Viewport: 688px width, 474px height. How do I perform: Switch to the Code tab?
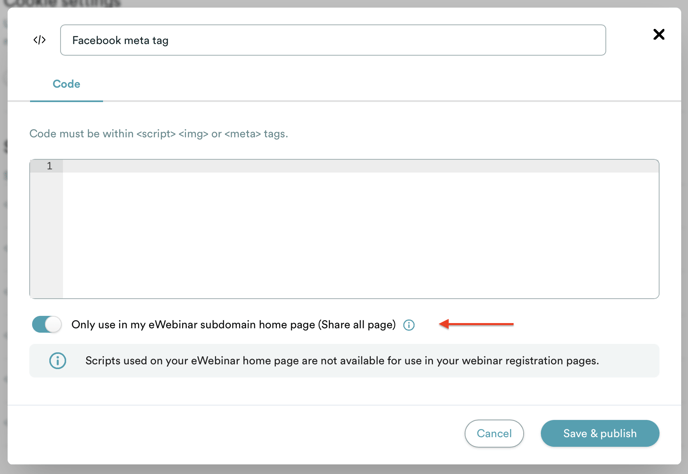pyautogui.click(x=66, y=84)
